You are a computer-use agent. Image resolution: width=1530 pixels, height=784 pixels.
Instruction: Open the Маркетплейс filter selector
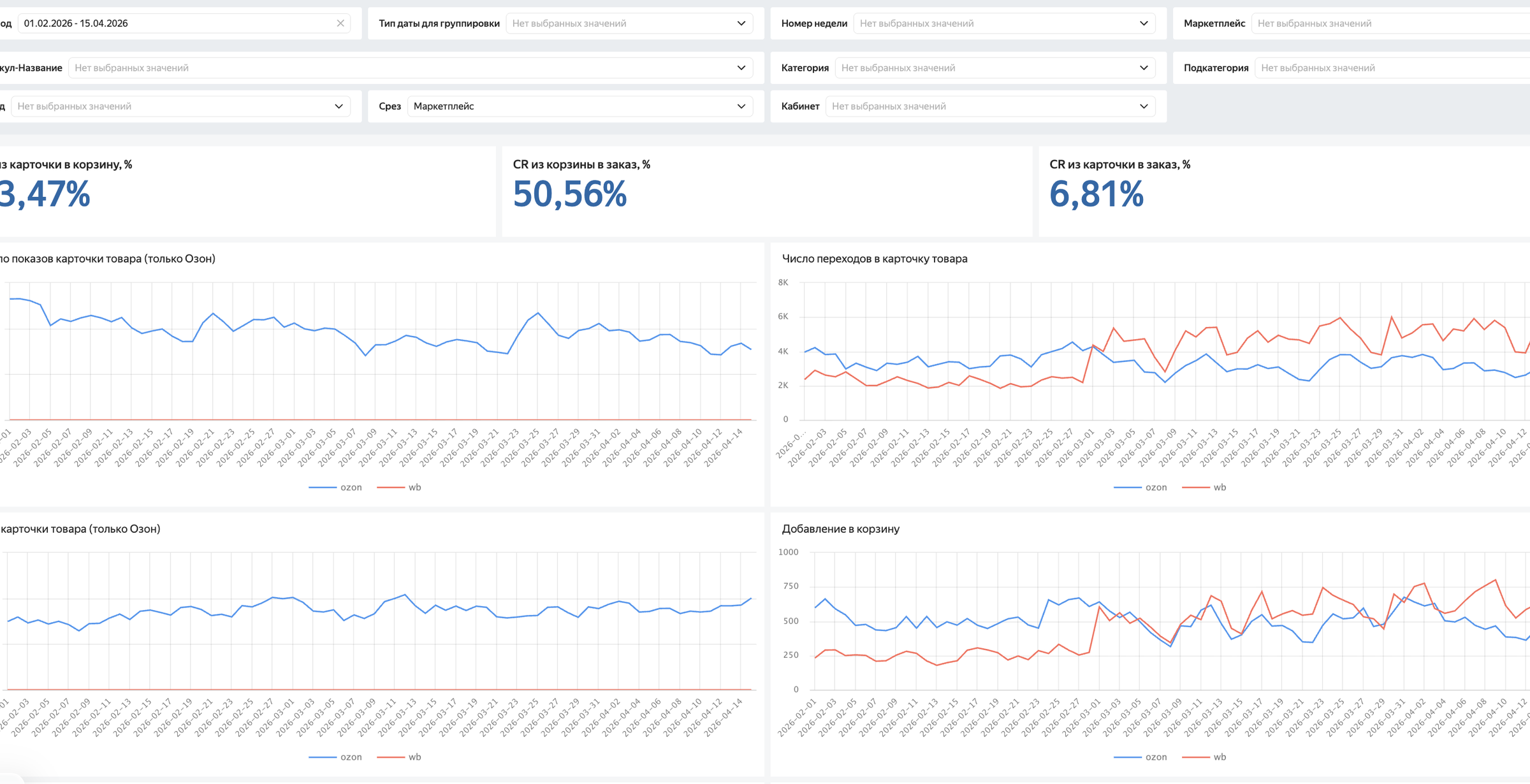[x=1390, y=24]
